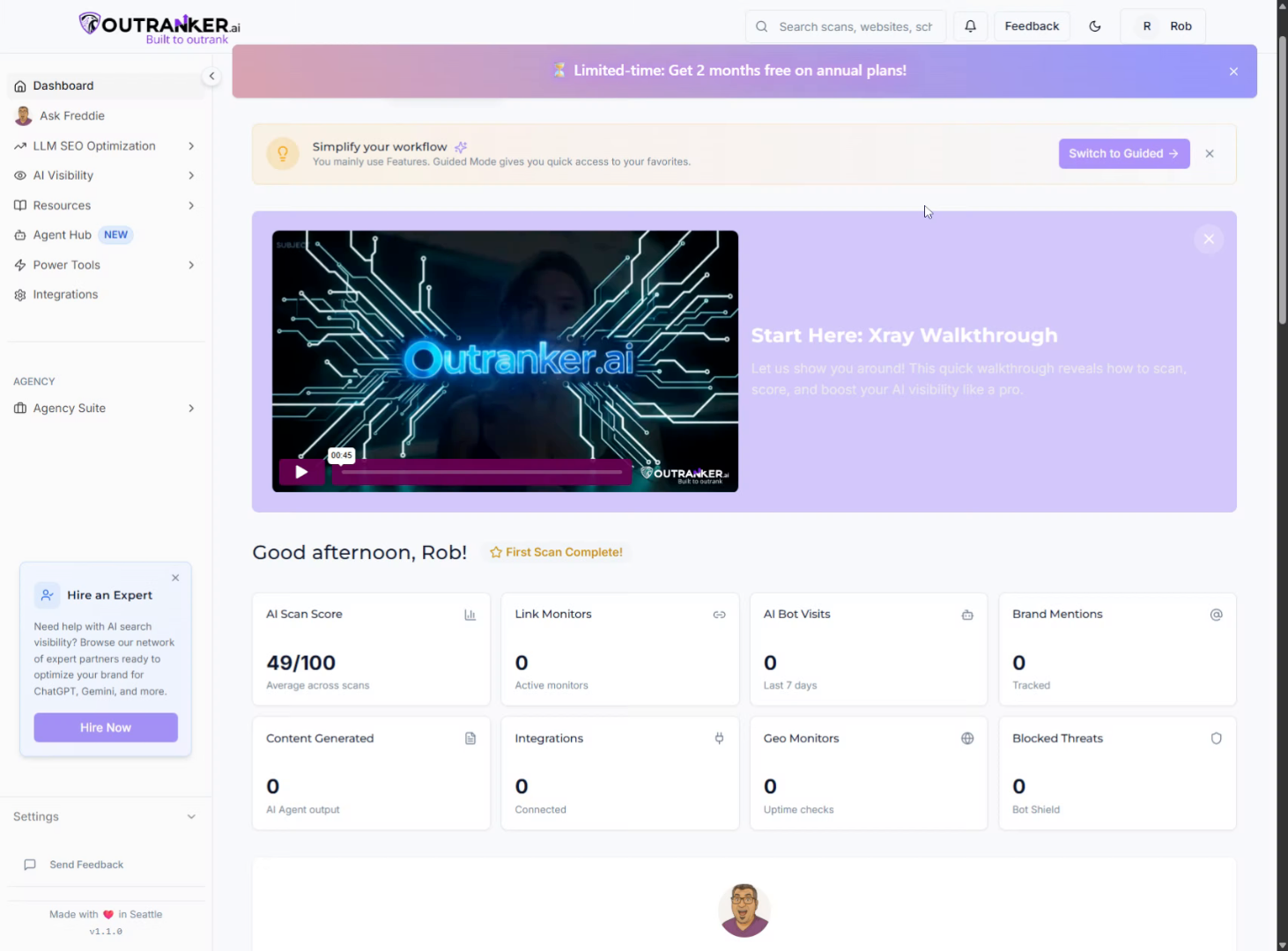Image resolution: width=1288 pixels, height=951 pixels.
Task: Click the Bot Shield text
Action: pos(1036,809)
